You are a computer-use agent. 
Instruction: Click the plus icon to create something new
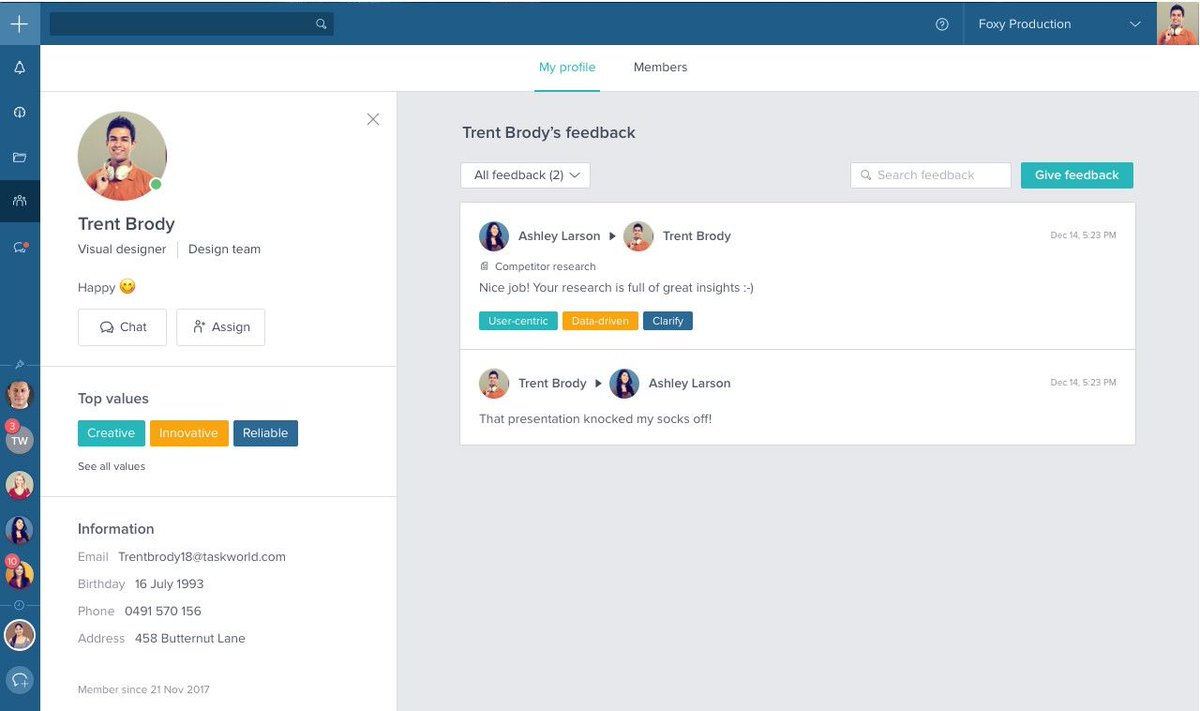click(20, 23)
